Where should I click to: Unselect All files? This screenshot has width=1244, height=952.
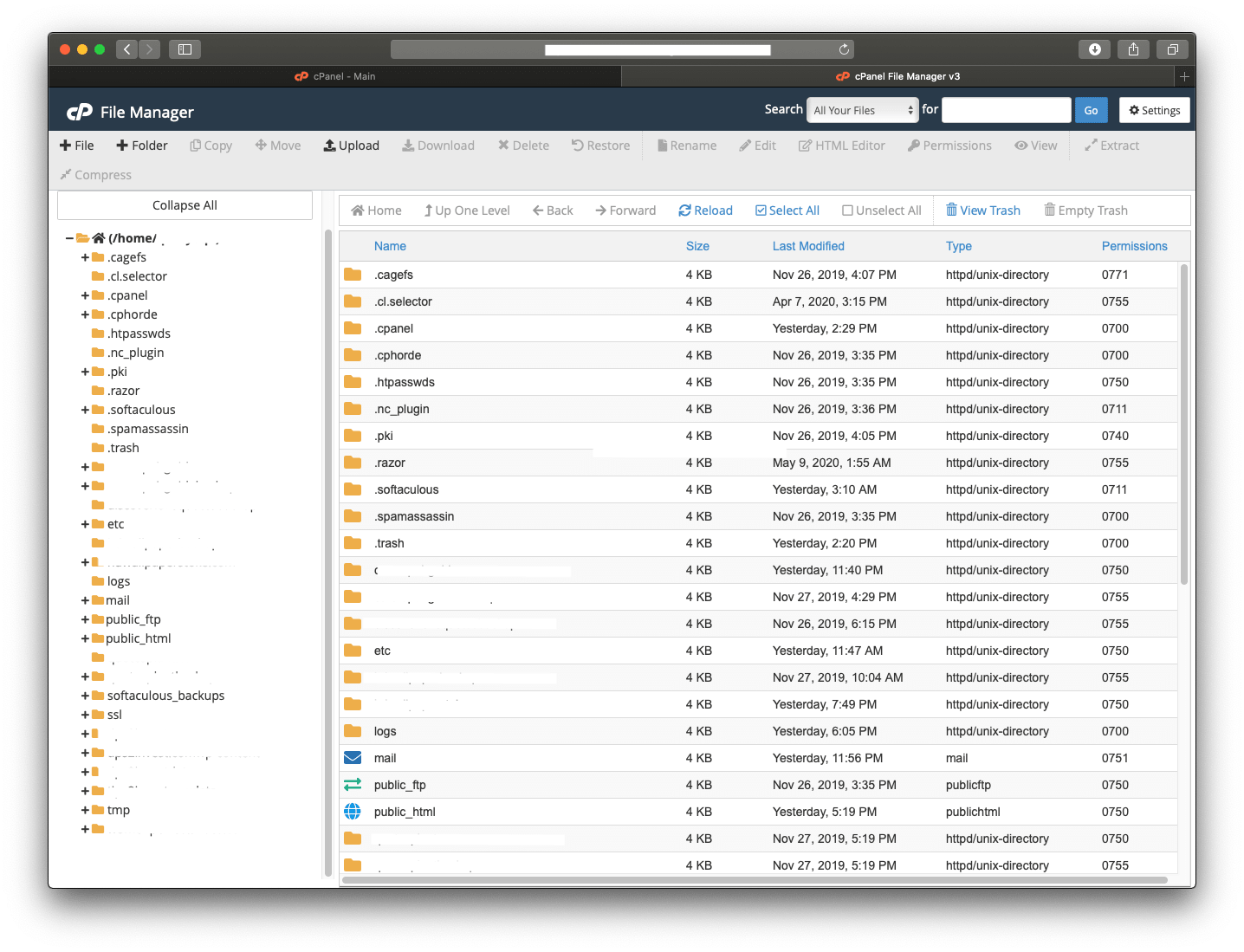[882, 210]
